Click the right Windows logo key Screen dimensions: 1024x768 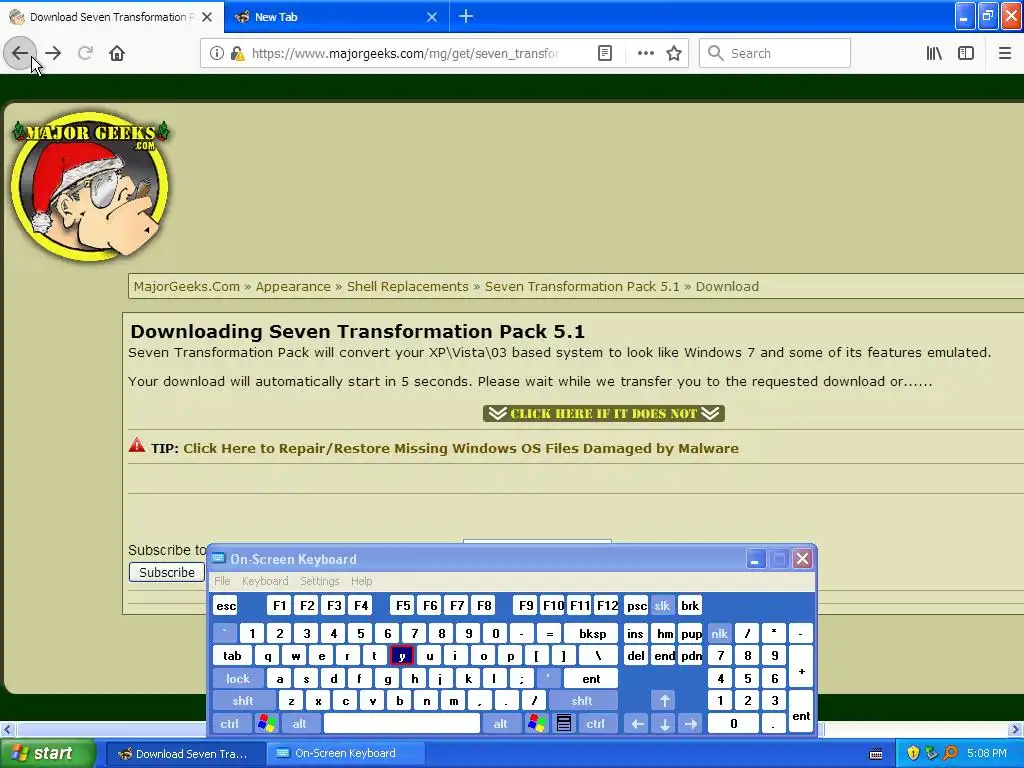[x=536, y=724]
